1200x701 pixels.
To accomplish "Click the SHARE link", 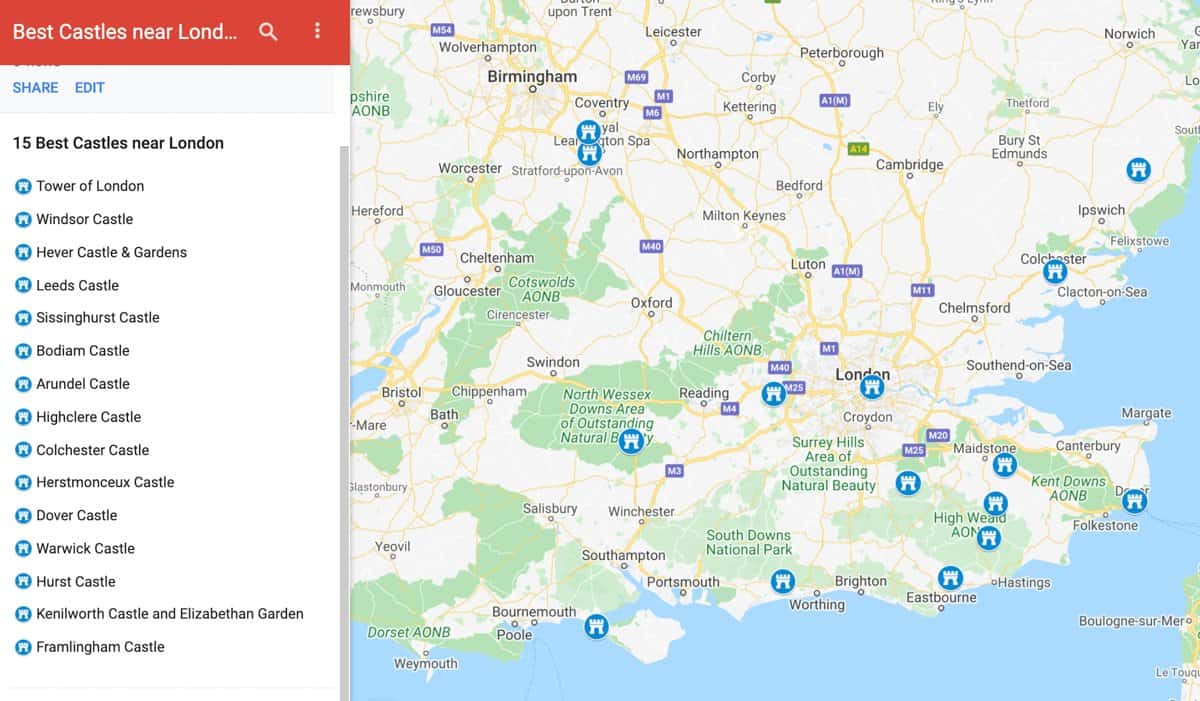I will (x=35, y=87).
